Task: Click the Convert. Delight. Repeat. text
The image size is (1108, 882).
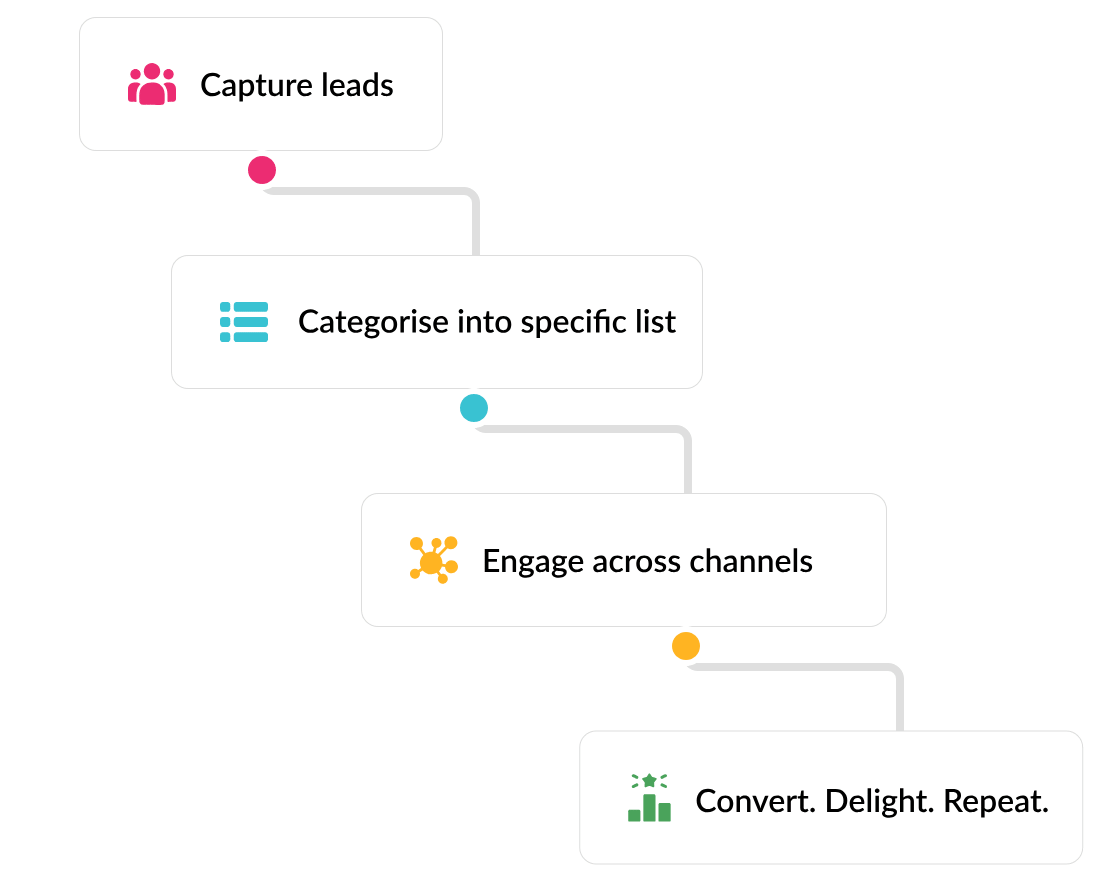Action: 872,801
